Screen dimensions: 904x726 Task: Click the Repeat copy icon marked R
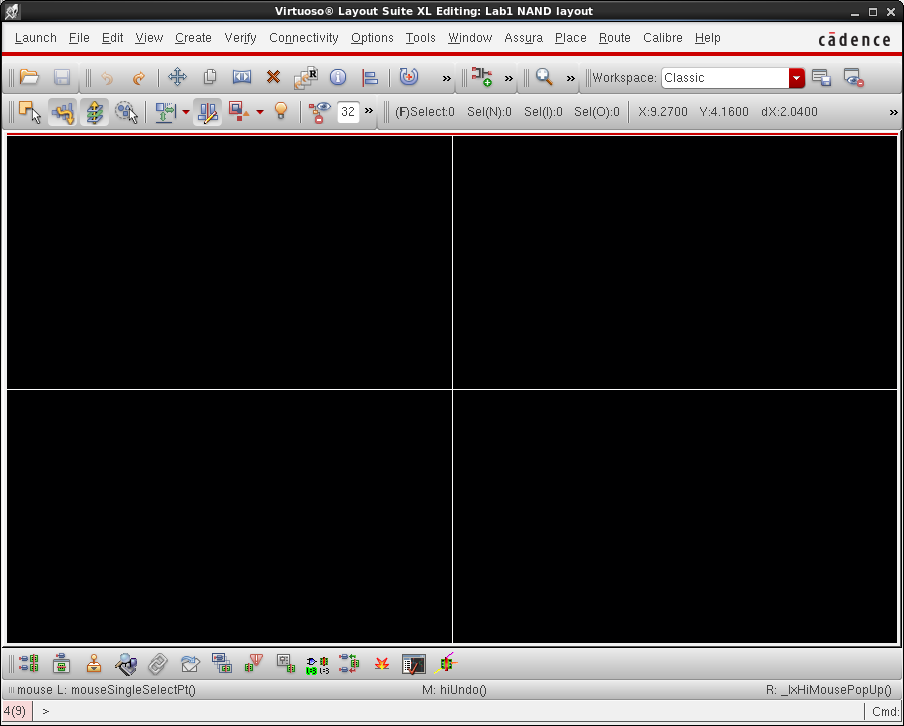(x=306, y=78)
